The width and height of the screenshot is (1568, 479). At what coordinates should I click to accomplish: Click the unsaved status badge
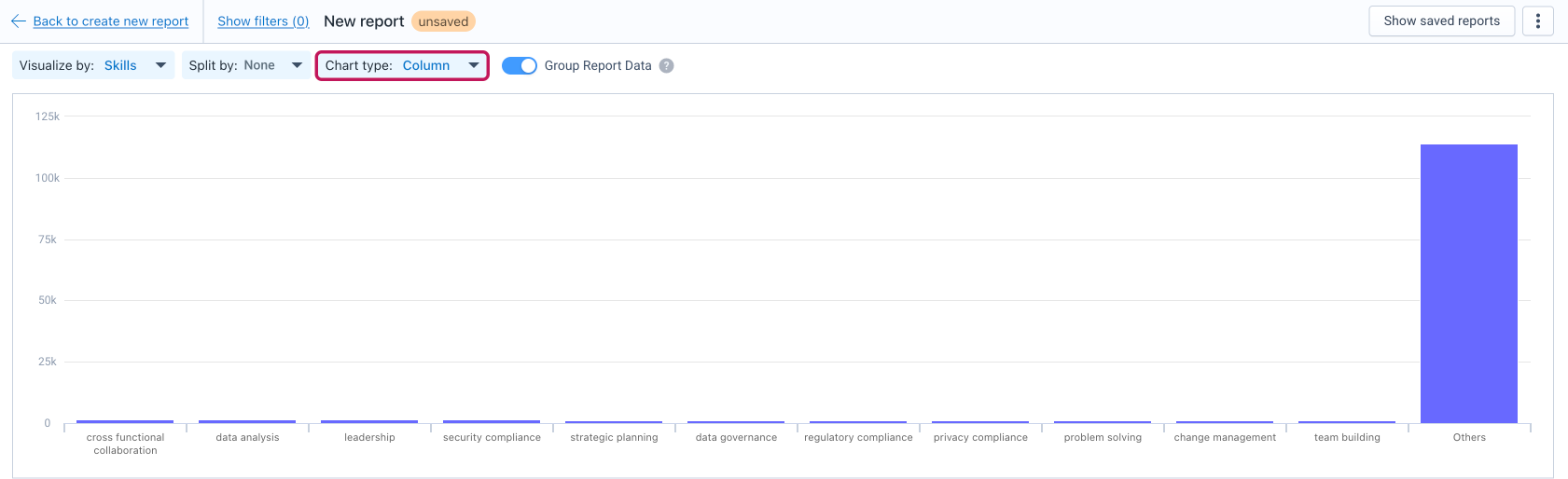(443, 21)
